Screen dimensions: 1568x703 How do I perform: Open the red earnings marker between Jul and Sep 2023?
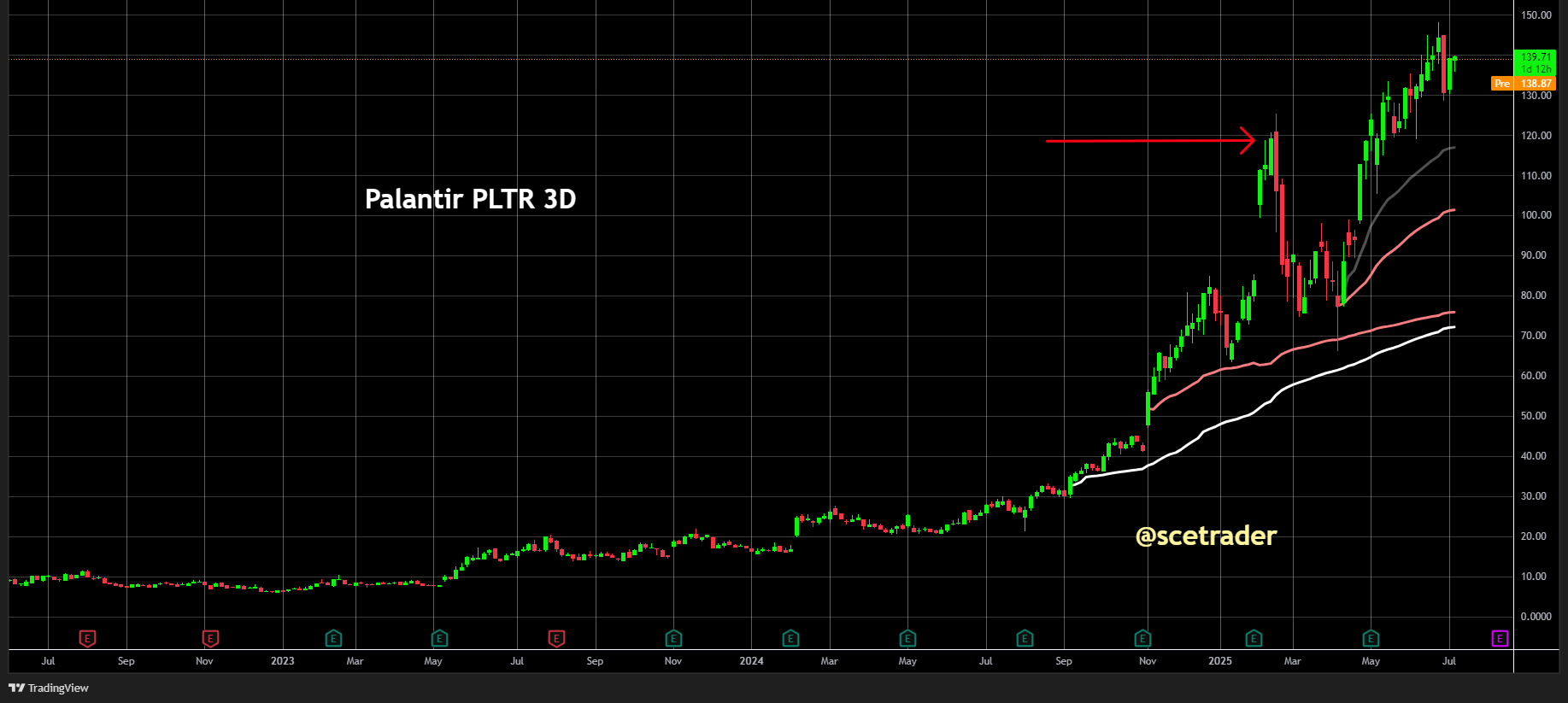[556, 638]
